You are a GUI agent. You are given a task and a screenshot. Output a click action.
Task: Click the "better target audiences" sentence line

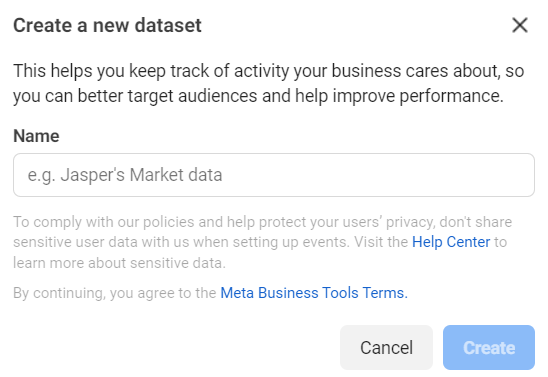click(x=258, y=96)
